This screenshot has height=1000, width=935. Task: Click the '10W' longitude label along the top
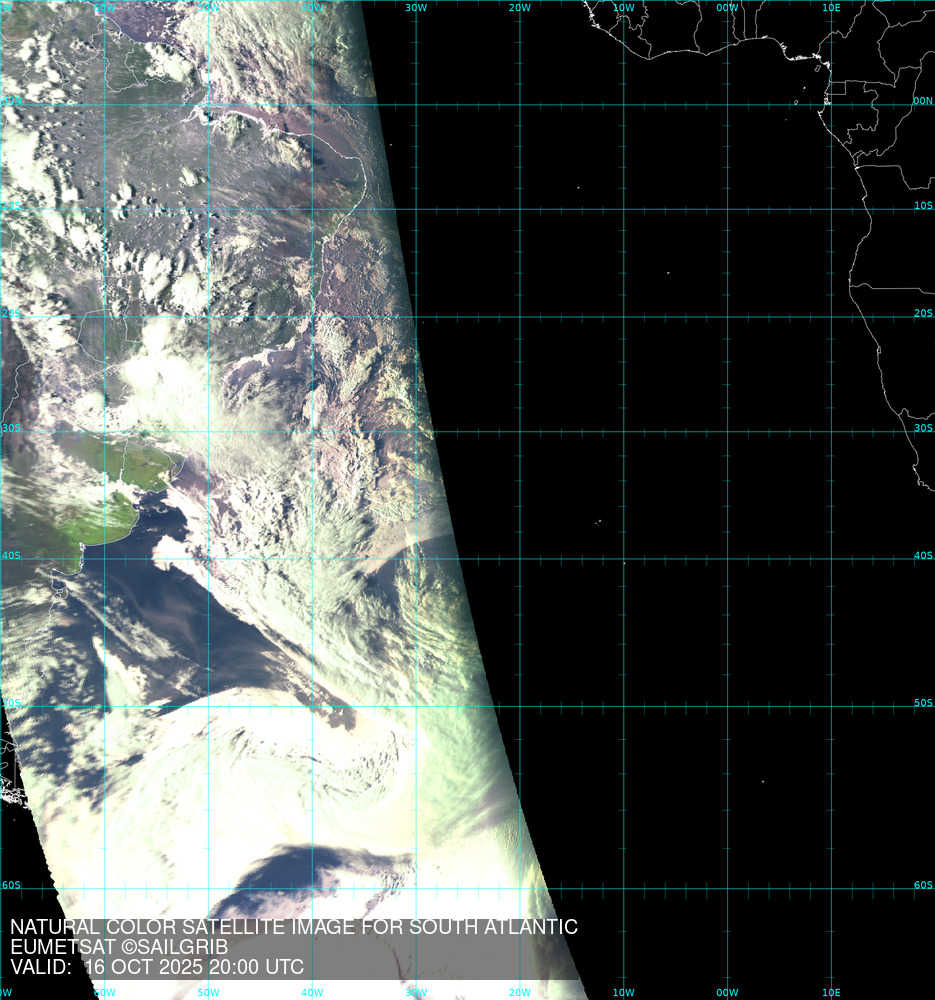point(623,7)
